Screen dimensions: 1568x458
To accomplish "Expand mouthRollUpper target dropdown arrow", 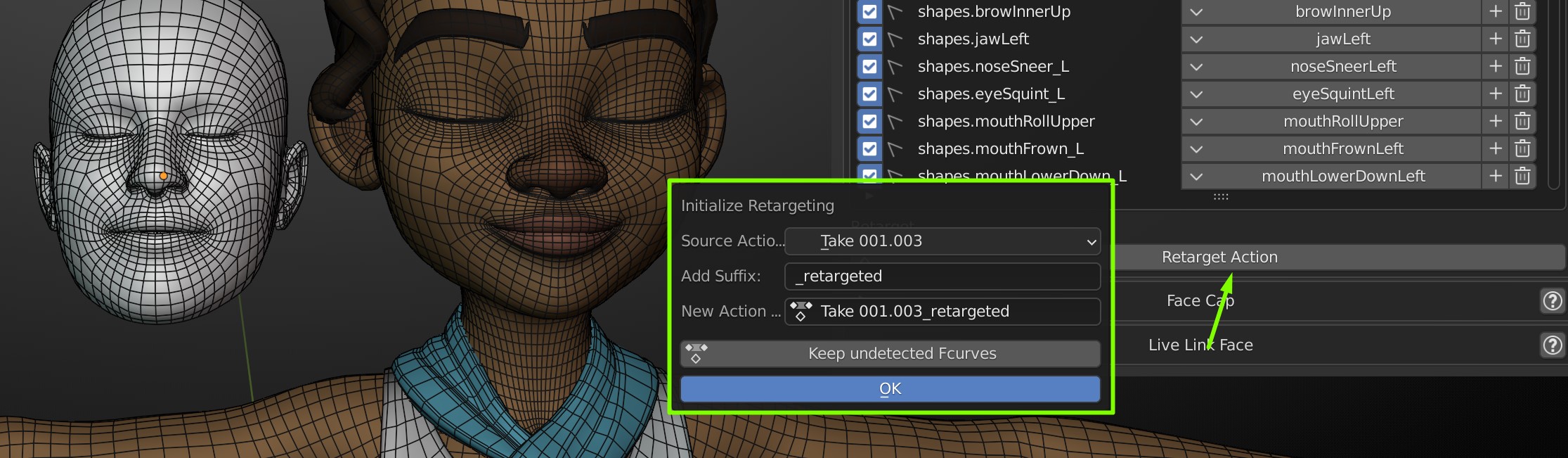I will (1196, 121).
